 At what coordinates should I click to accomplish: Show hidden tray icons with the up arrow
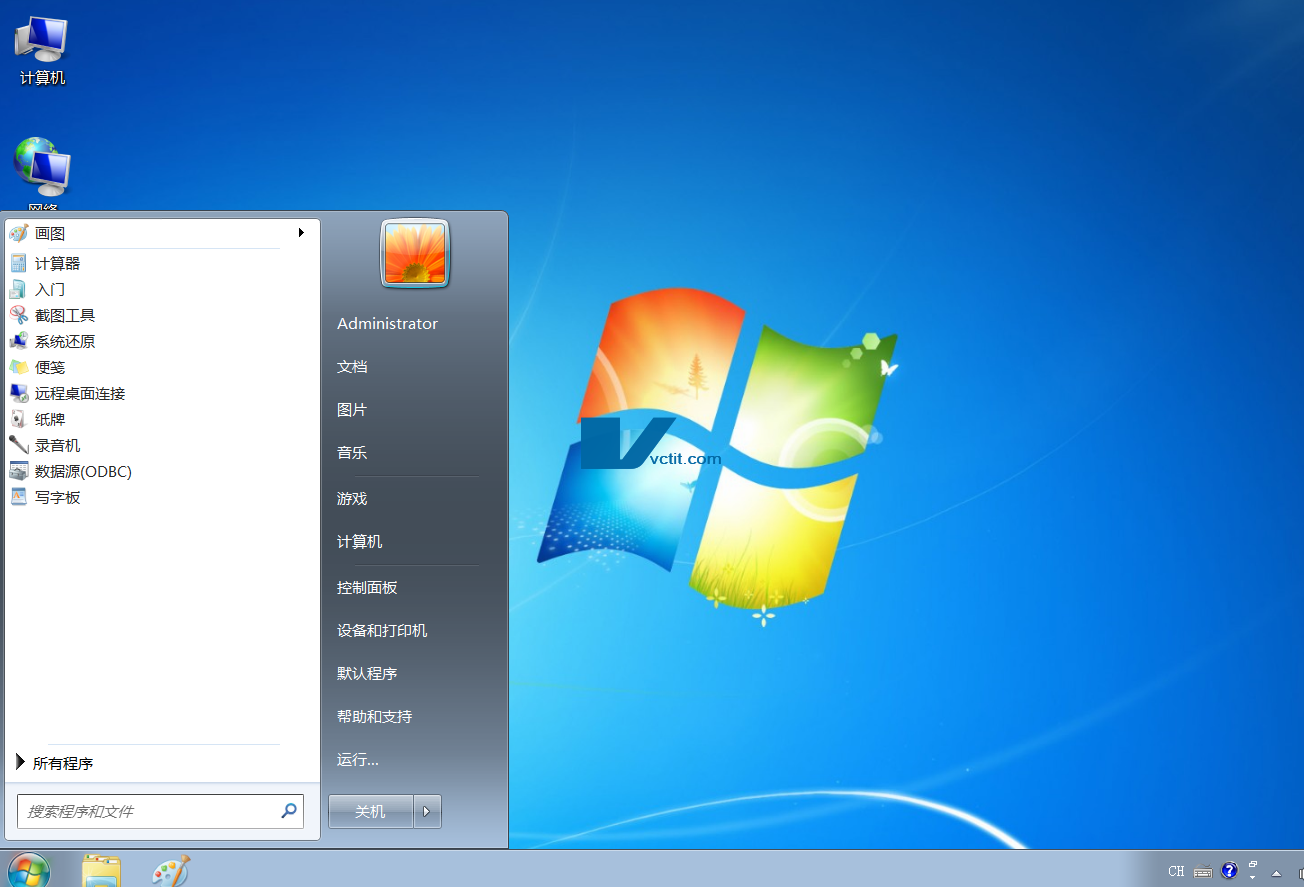[x=1276, y=872]
